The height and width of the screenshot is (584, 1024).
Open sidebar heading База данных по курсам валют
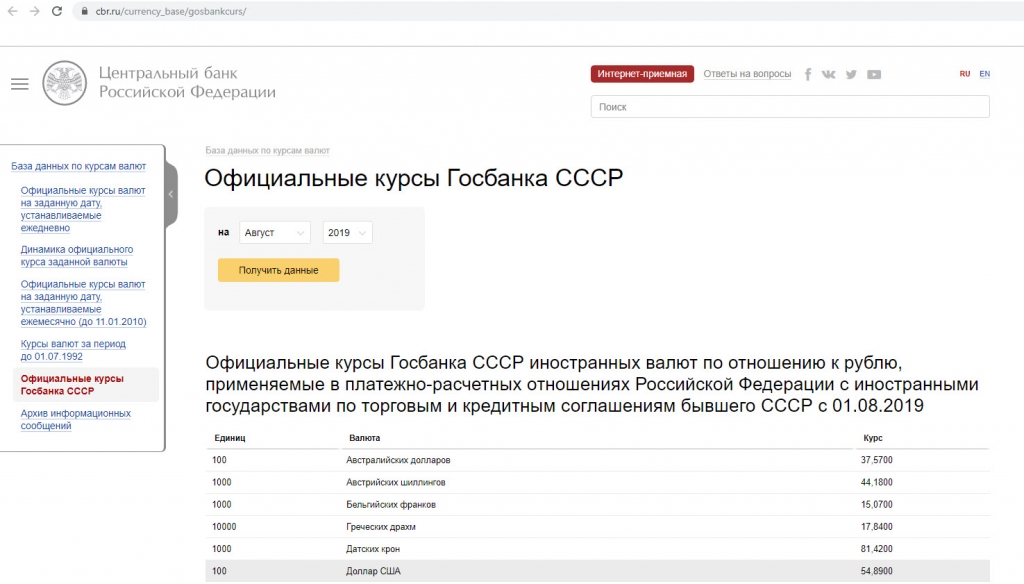(x=78, y=166)
